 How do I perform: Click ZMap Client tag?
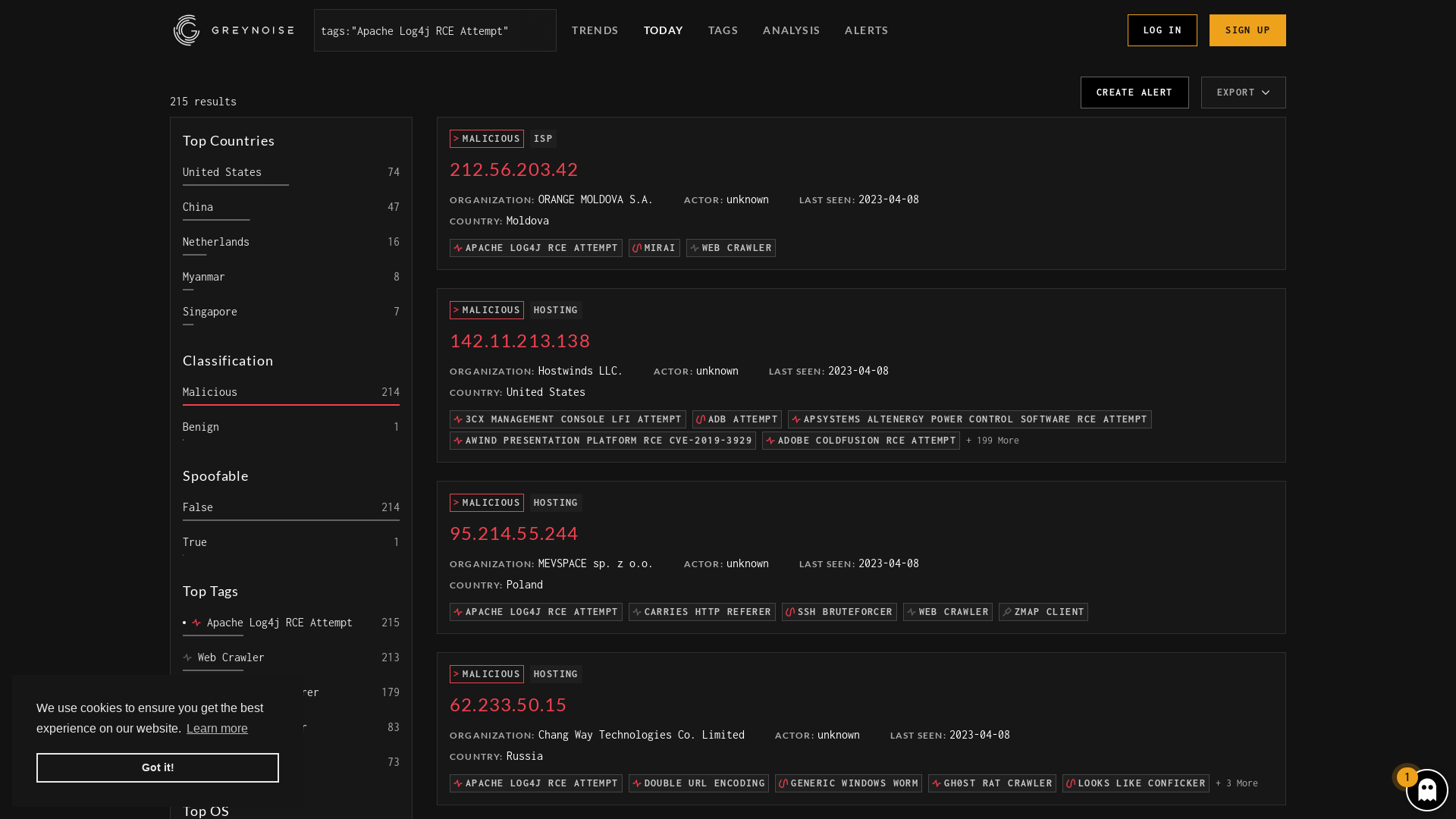[x=1043, y=612]
